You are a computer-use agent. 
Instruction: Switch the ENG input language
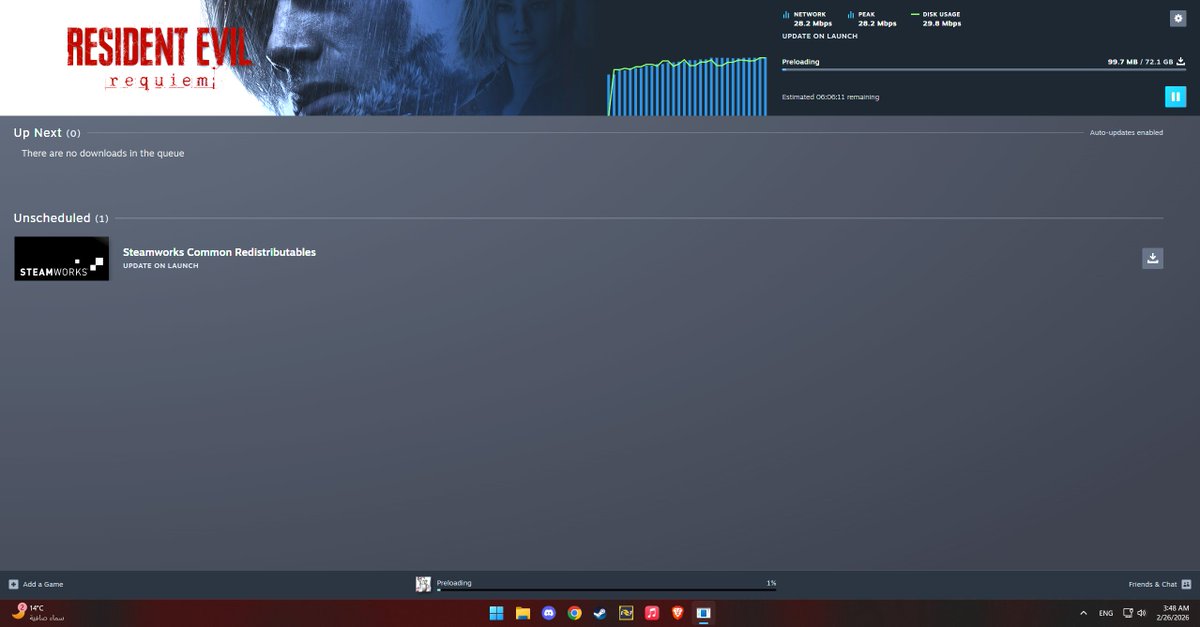click(1105, 613)
